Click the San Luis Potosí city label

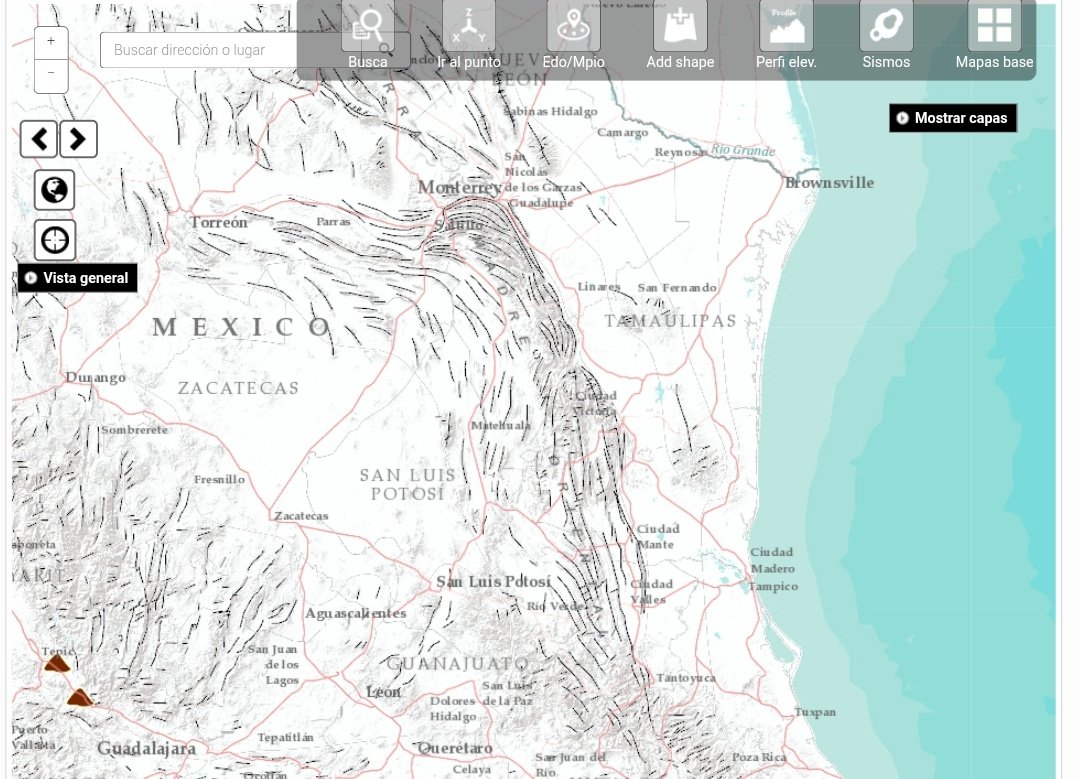tap(494, 582)
